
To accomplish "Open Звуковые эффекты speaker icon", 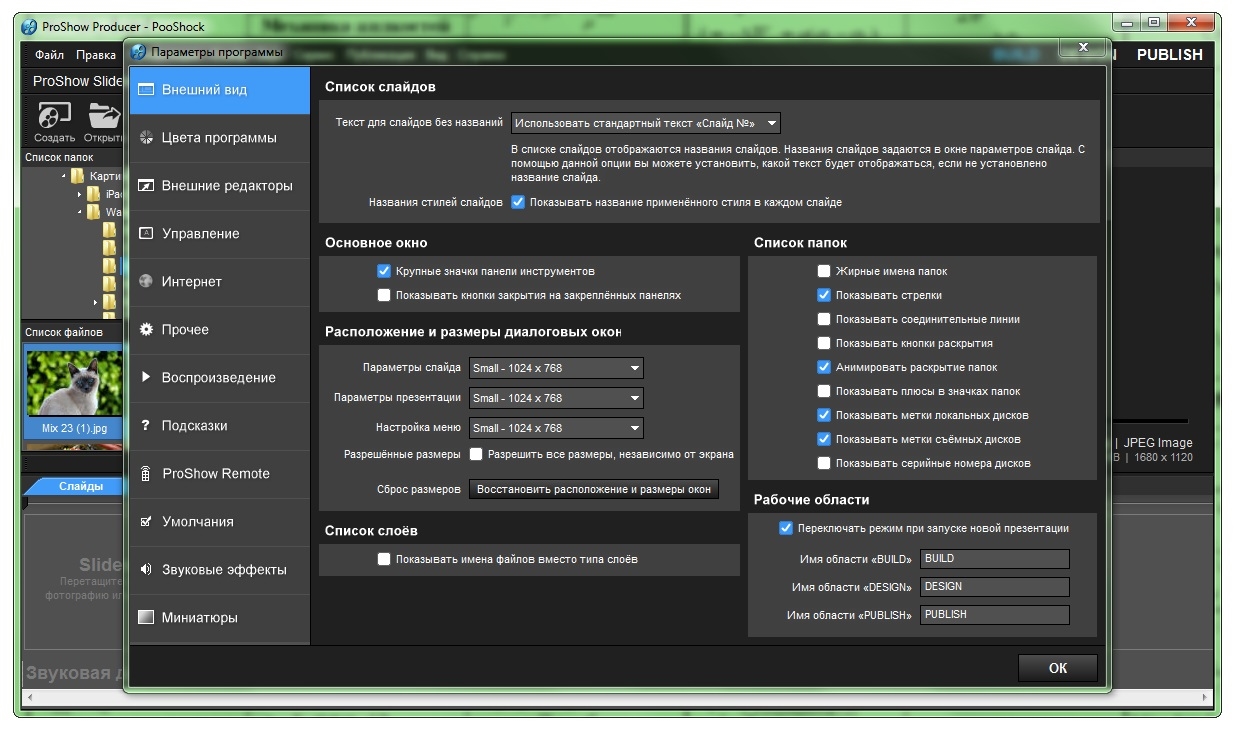I will coord(146,570).
